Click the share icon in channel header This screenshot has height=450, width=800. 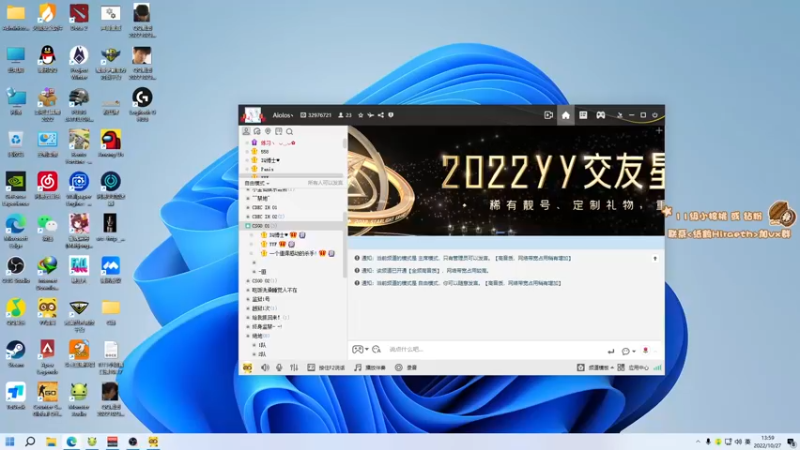pos(381,115)
